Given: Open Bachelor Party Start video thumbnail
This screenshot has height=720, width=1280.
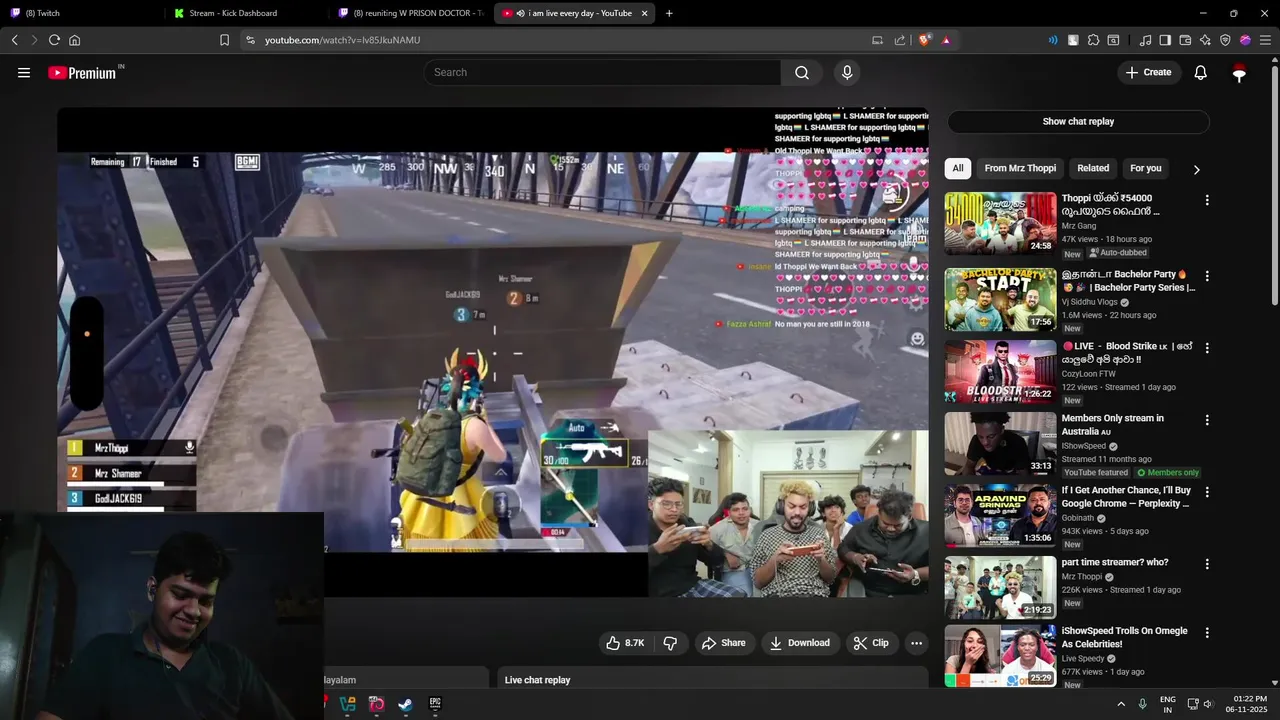Looking at the screenshot, I should pos(1000,299).
